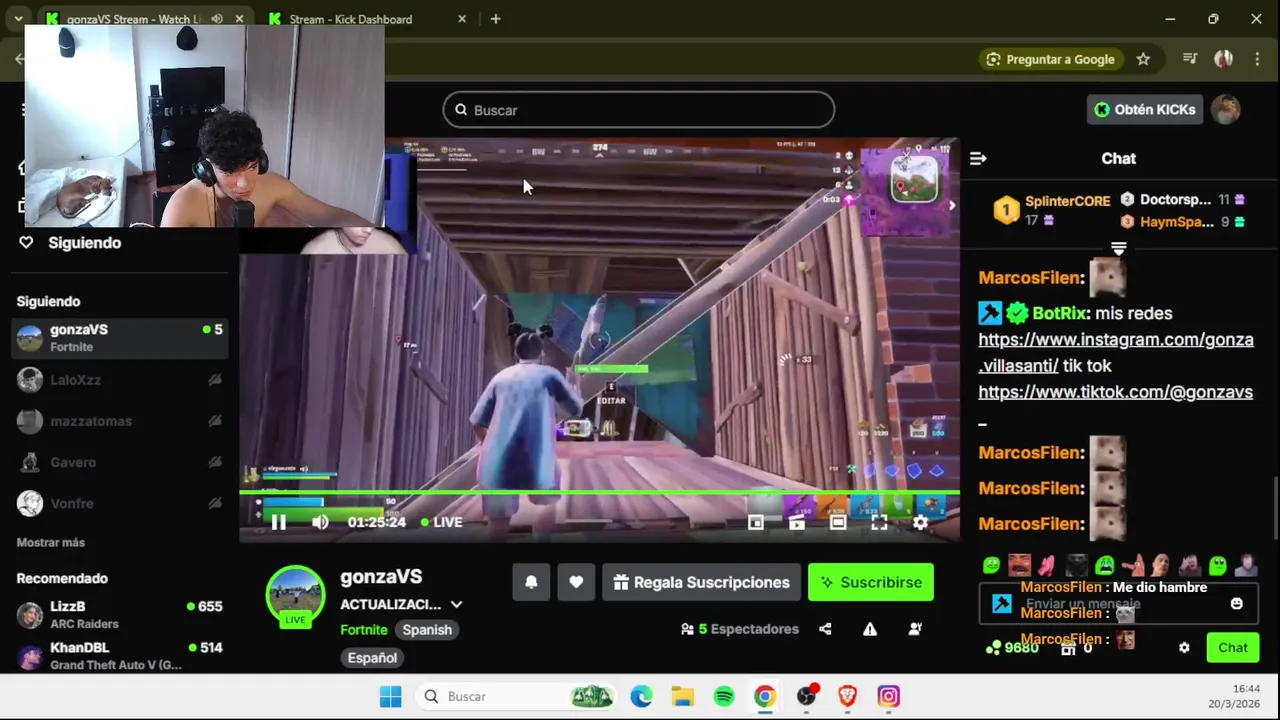Open the Chrome three-dot menu
This screenshot has width=1280, height=720.
click(1257, 59)
